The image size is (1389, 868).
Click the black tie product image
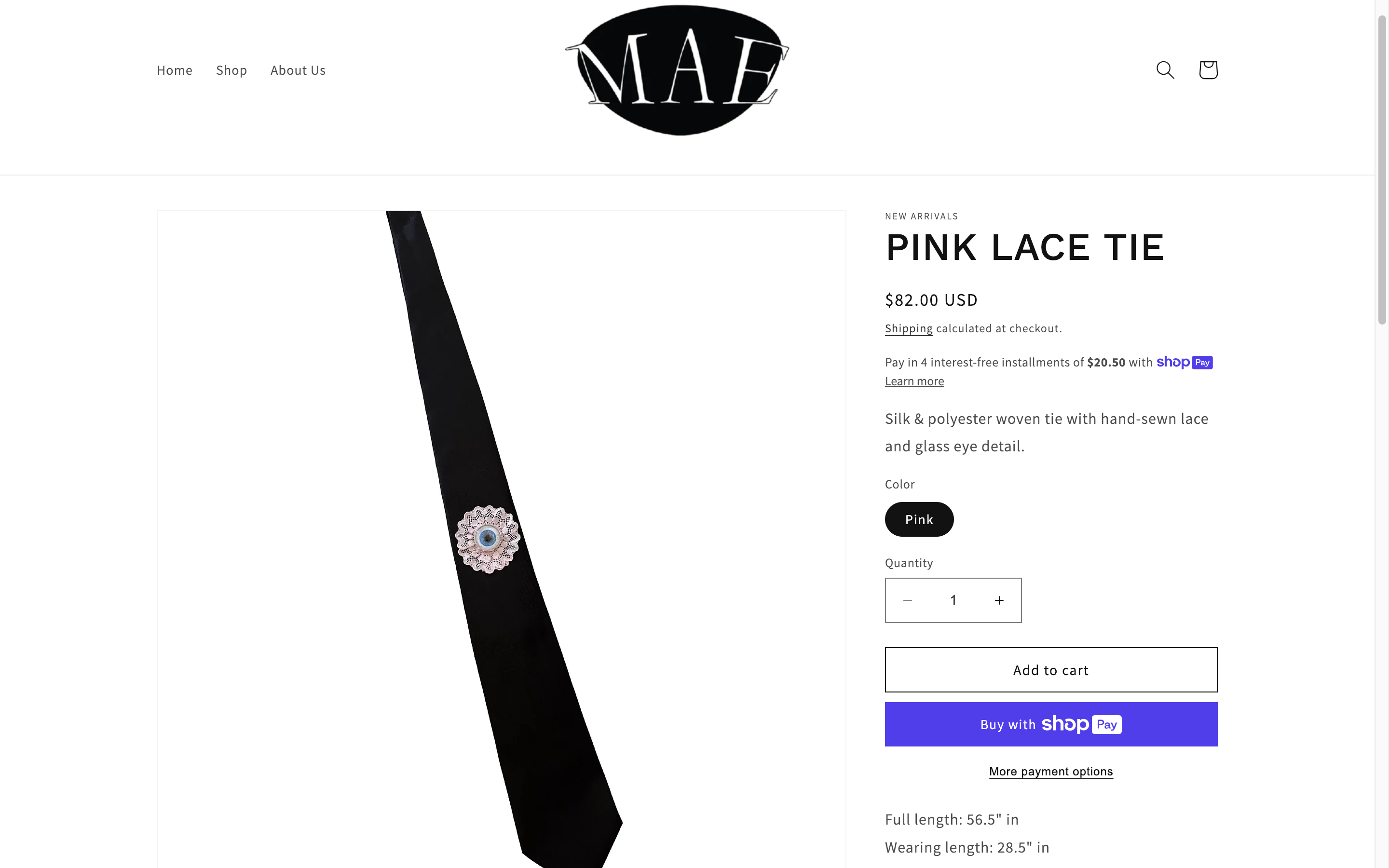click(501, 539)
